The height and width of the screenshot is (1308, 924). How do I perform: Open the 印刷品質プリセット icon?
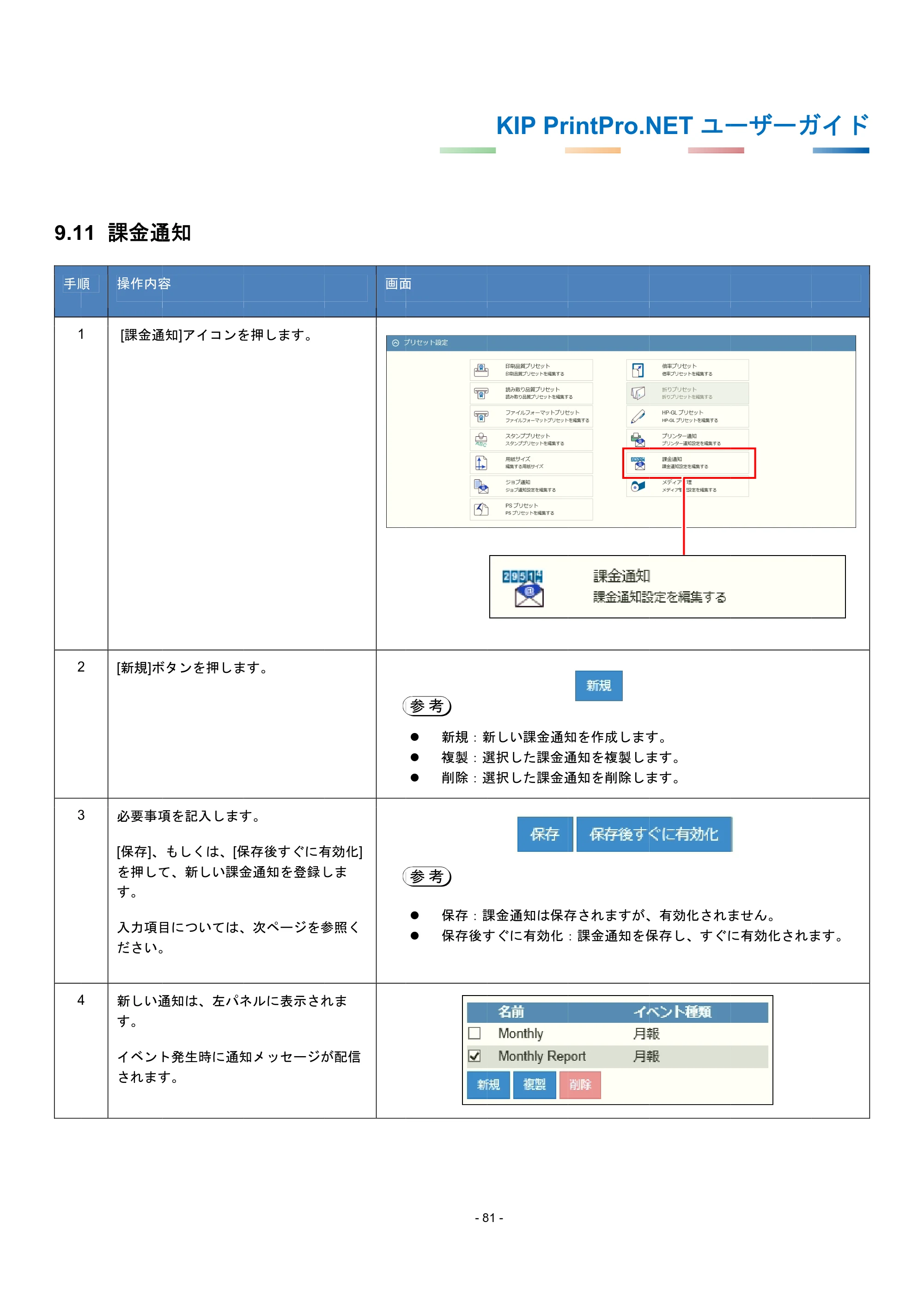click(481, 370)
